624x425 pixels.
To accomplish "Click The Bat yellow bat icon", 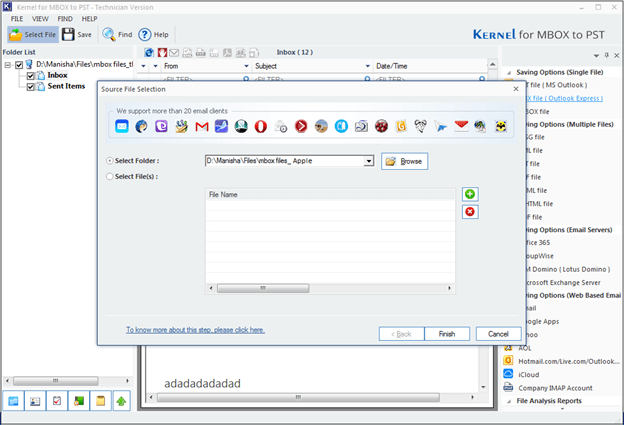I will 501,127.
